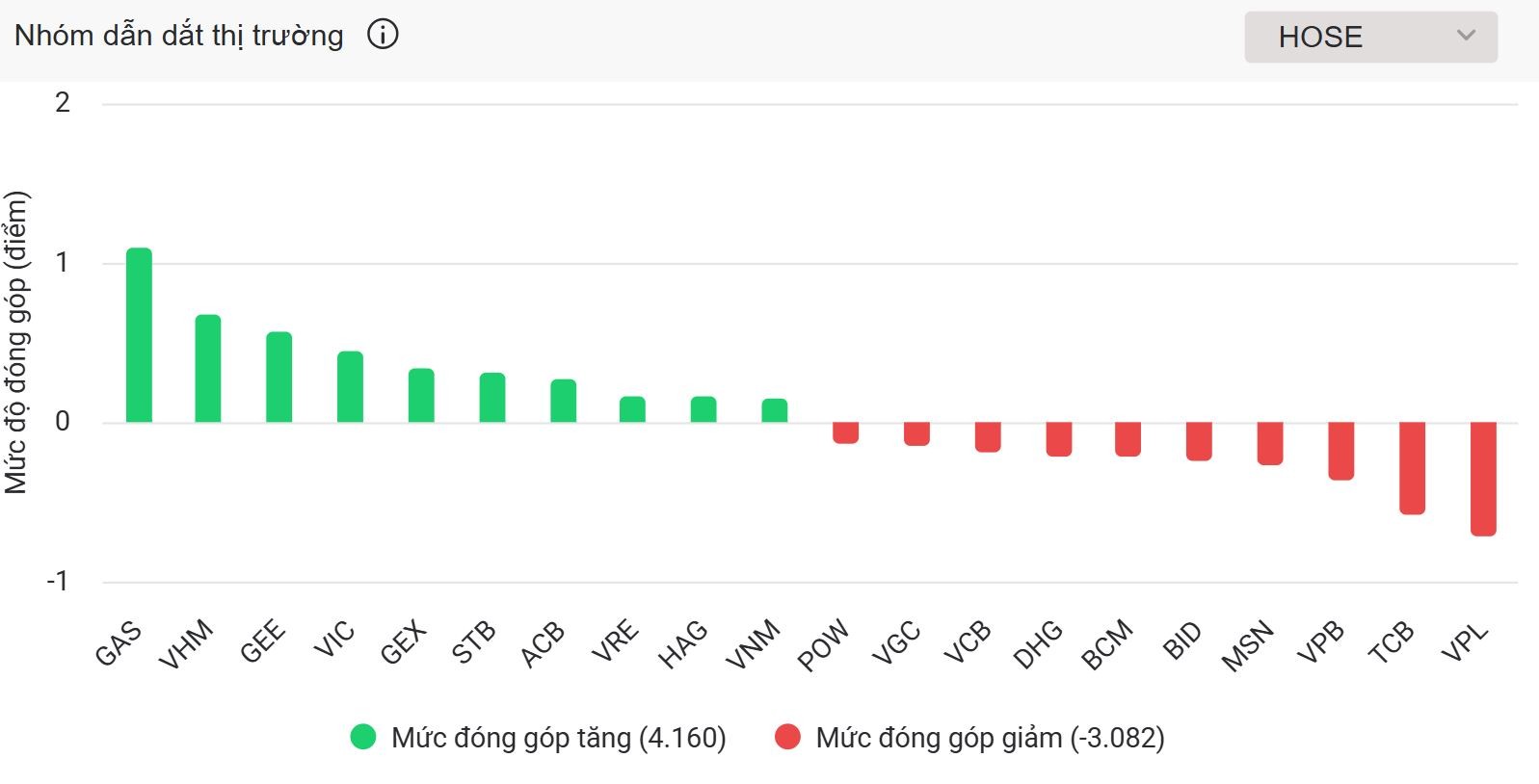Click the GAS green bar
This screenshot has width=1539, height=784.
139,335
